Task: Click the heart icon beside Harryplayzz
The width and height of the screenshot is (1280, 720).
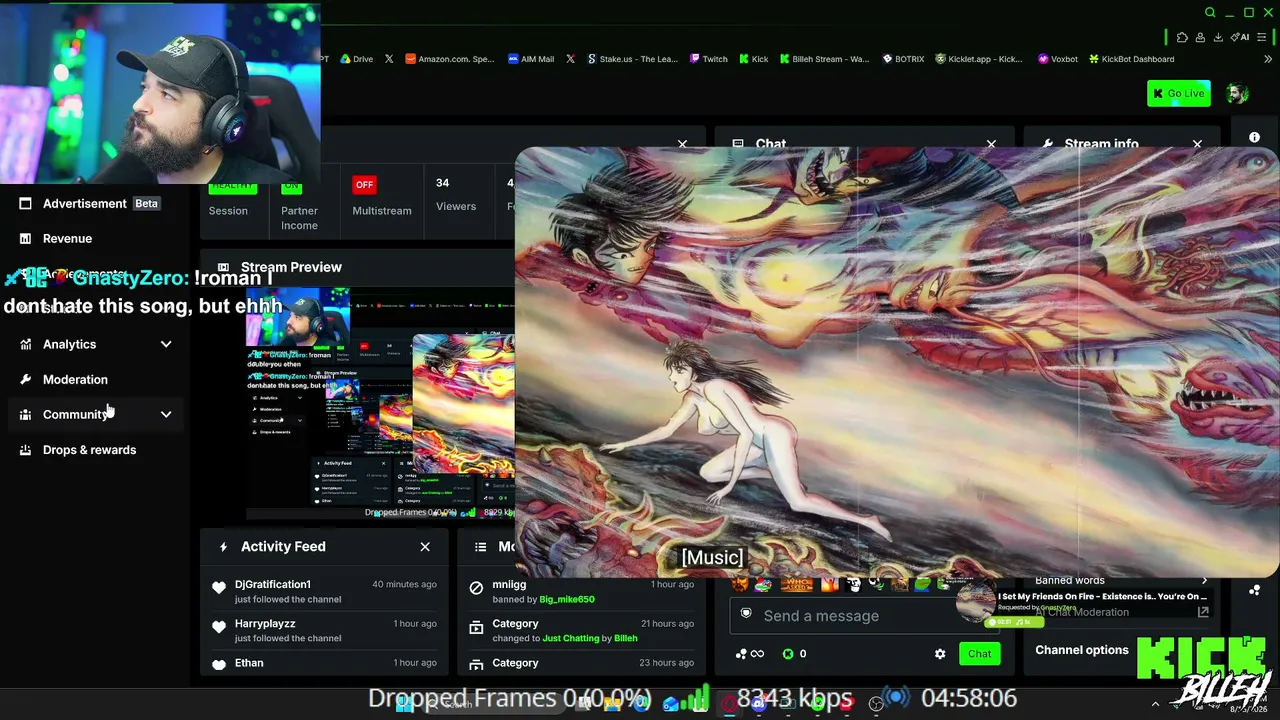Action: click(219, 627)
